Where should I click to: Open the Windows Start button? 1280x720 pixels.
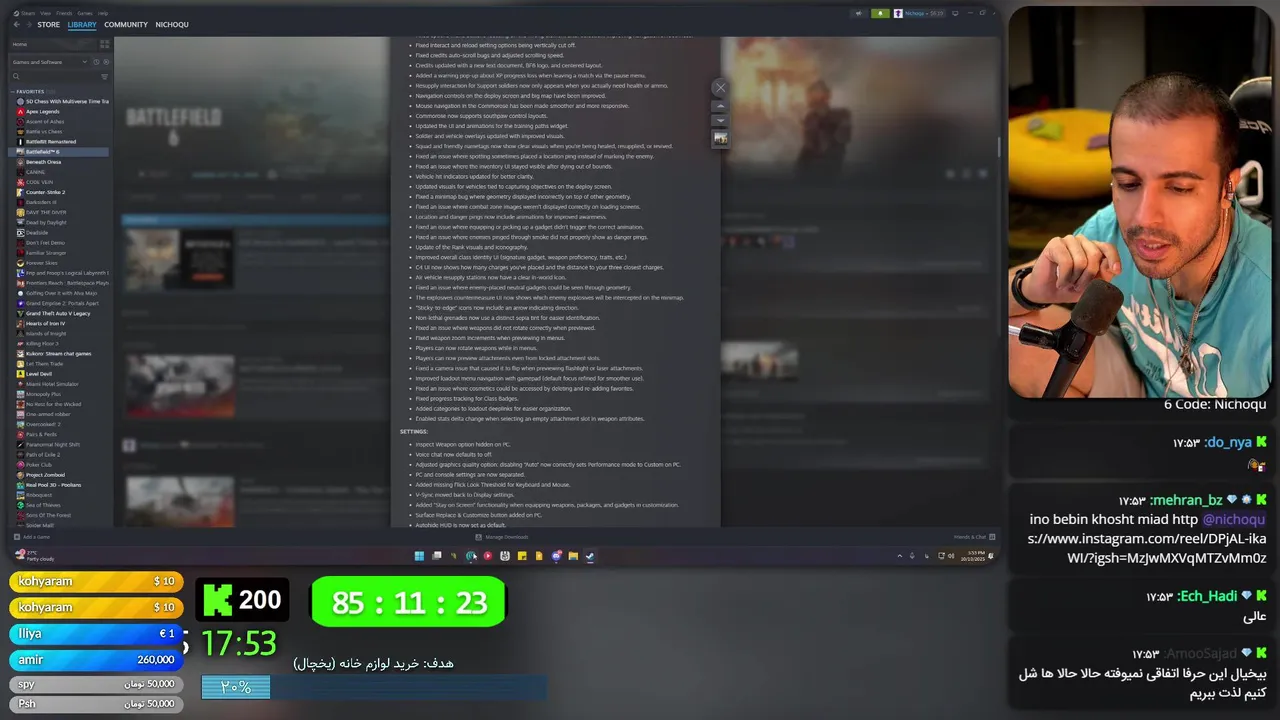419,556
